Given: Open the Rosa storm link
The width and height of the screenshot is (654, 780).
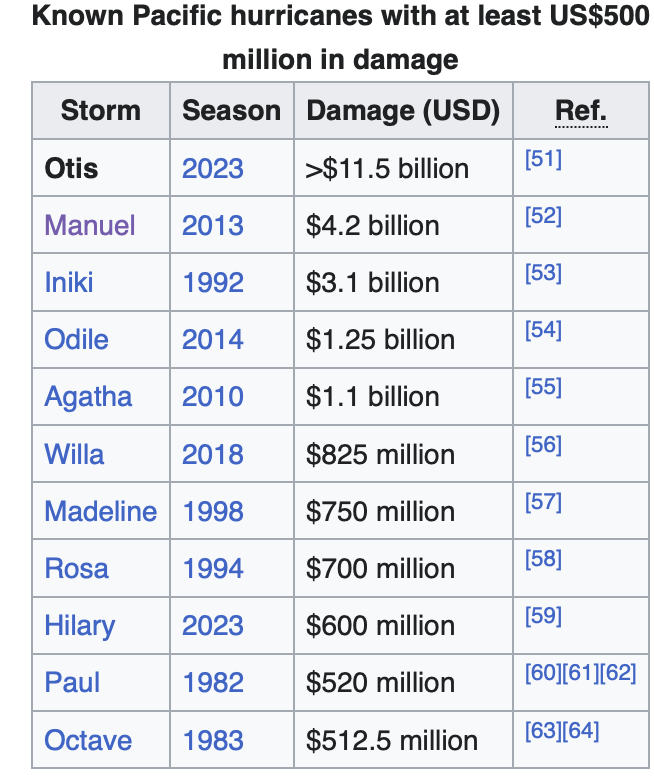Looking at the screenshot, I should point(76,569).
